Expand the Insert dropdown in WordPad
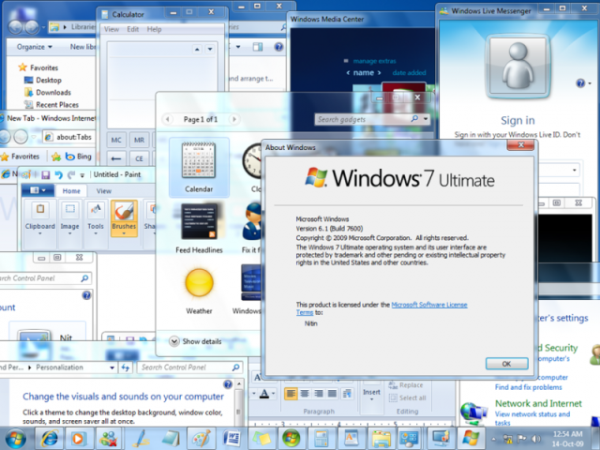 point(372,395)
